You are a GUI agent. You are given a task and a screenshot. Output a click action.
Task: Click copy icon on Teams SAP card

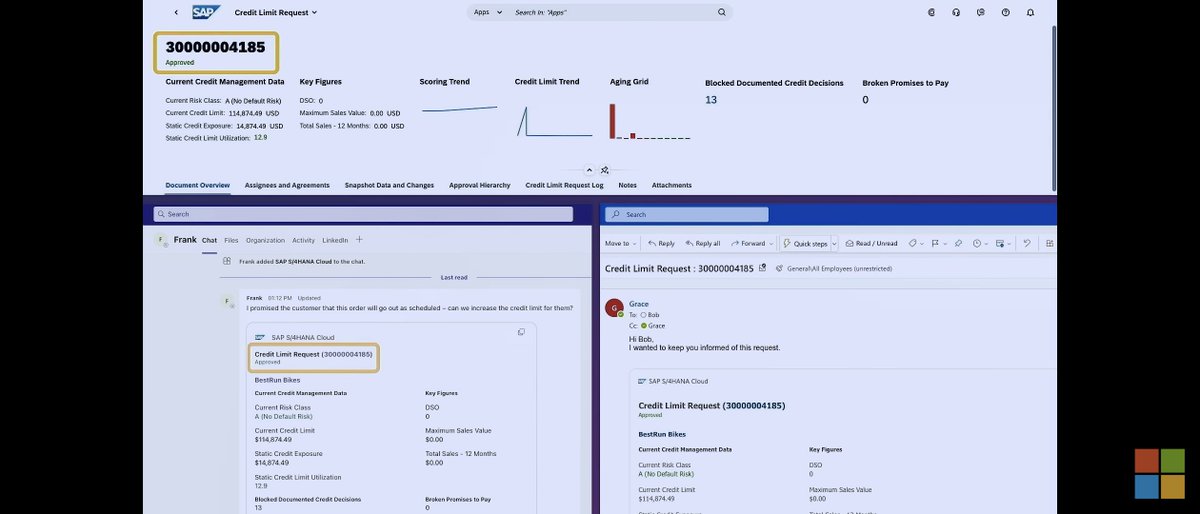click(x=521, y=332)
